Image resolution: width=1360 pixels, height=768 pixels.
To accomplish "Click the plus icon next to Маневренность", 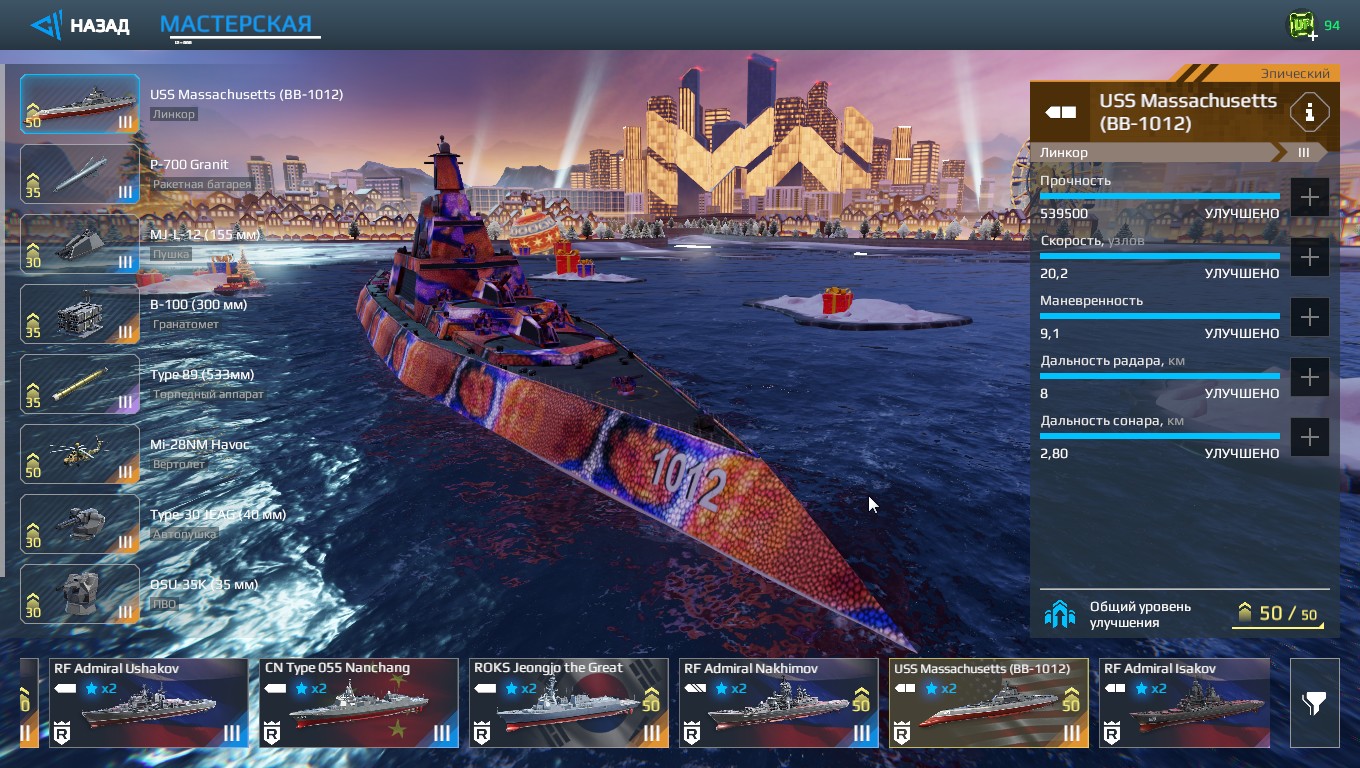I will [x=1309, y=317].
